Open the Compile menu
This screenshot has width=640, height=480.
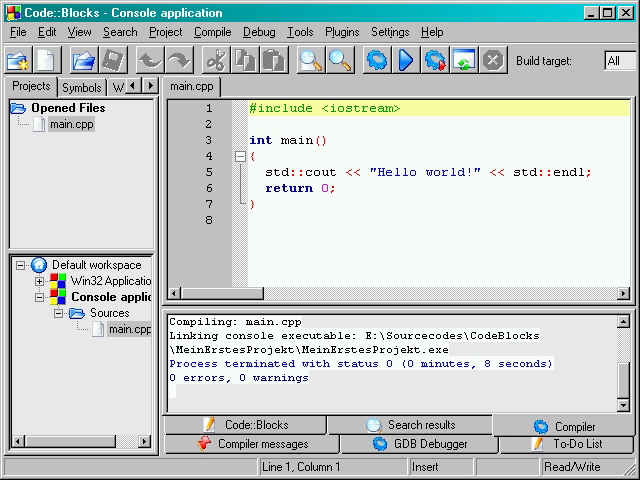coord(212,32)
